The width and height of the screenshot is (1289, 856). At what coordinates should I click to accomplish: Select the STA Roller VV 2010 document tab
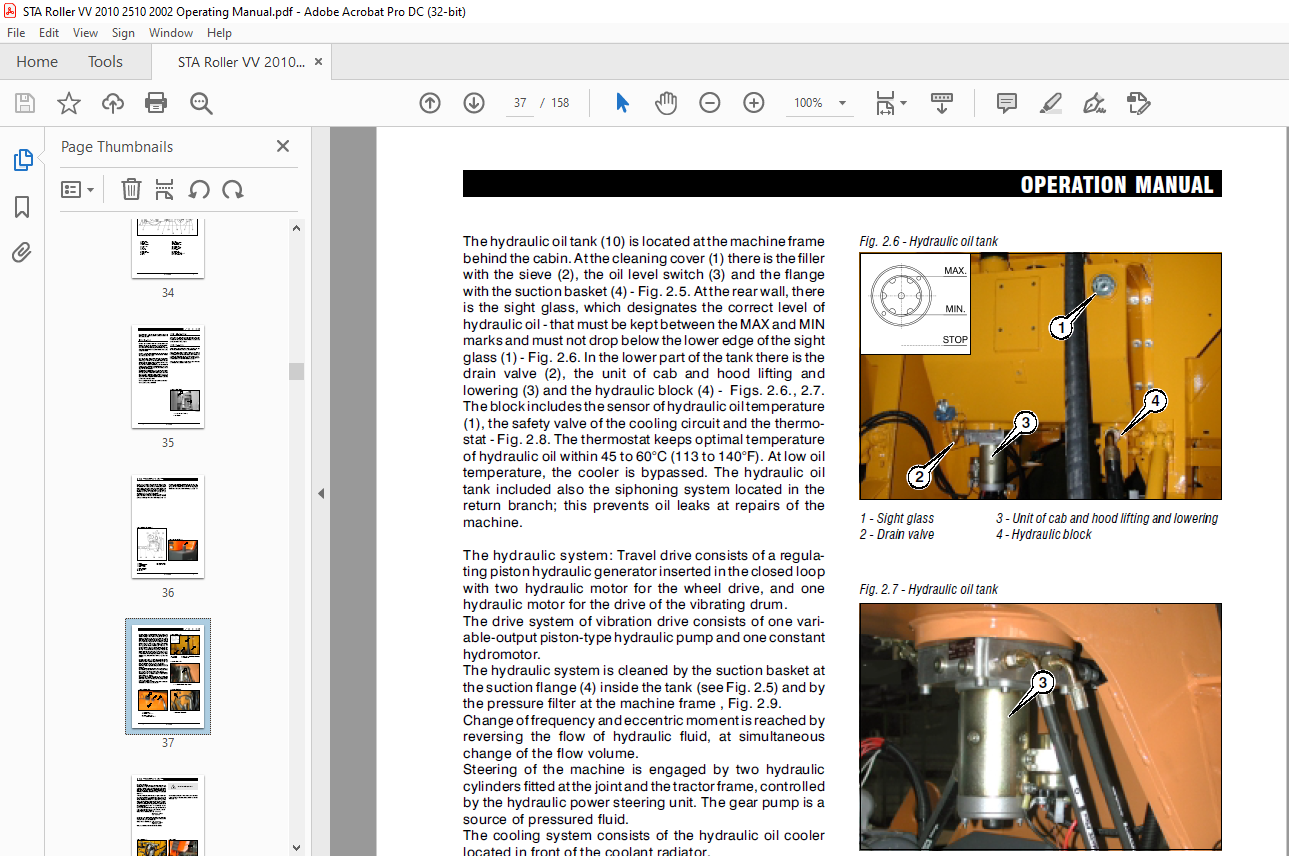(x=241, y=62)
